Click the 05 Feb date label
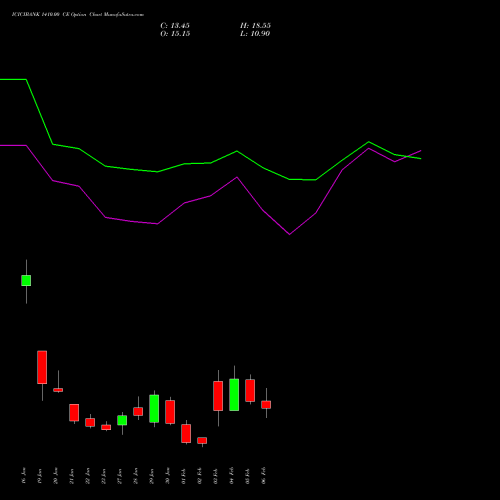Image resolution: width=500 pixels, height=500 pixels. coord(248,475)
